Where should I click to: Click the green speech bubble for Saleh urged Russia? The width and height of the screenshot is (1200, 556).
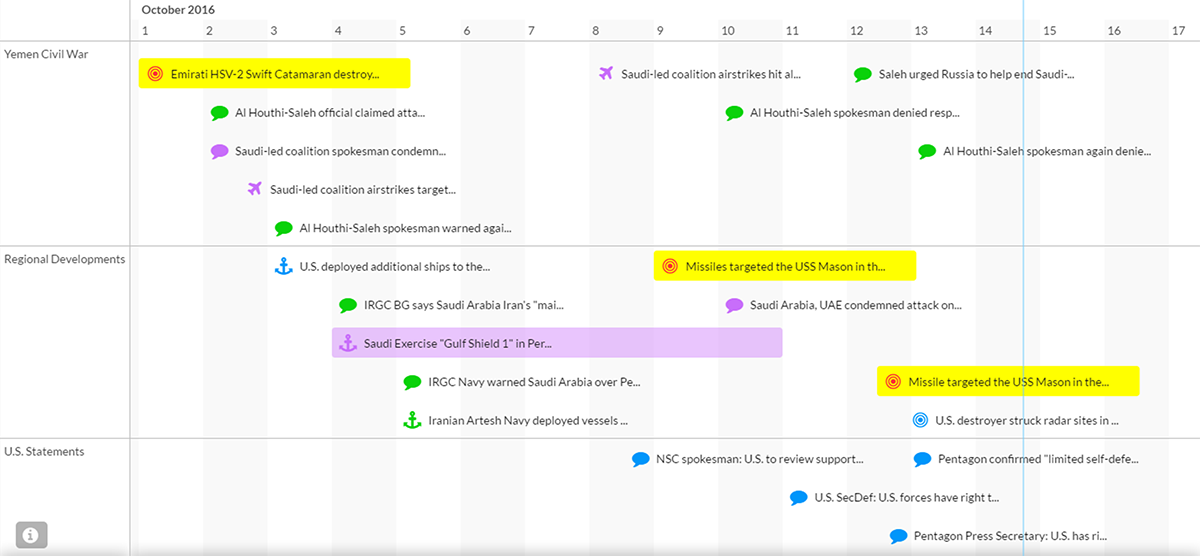(x=863, y=74)
